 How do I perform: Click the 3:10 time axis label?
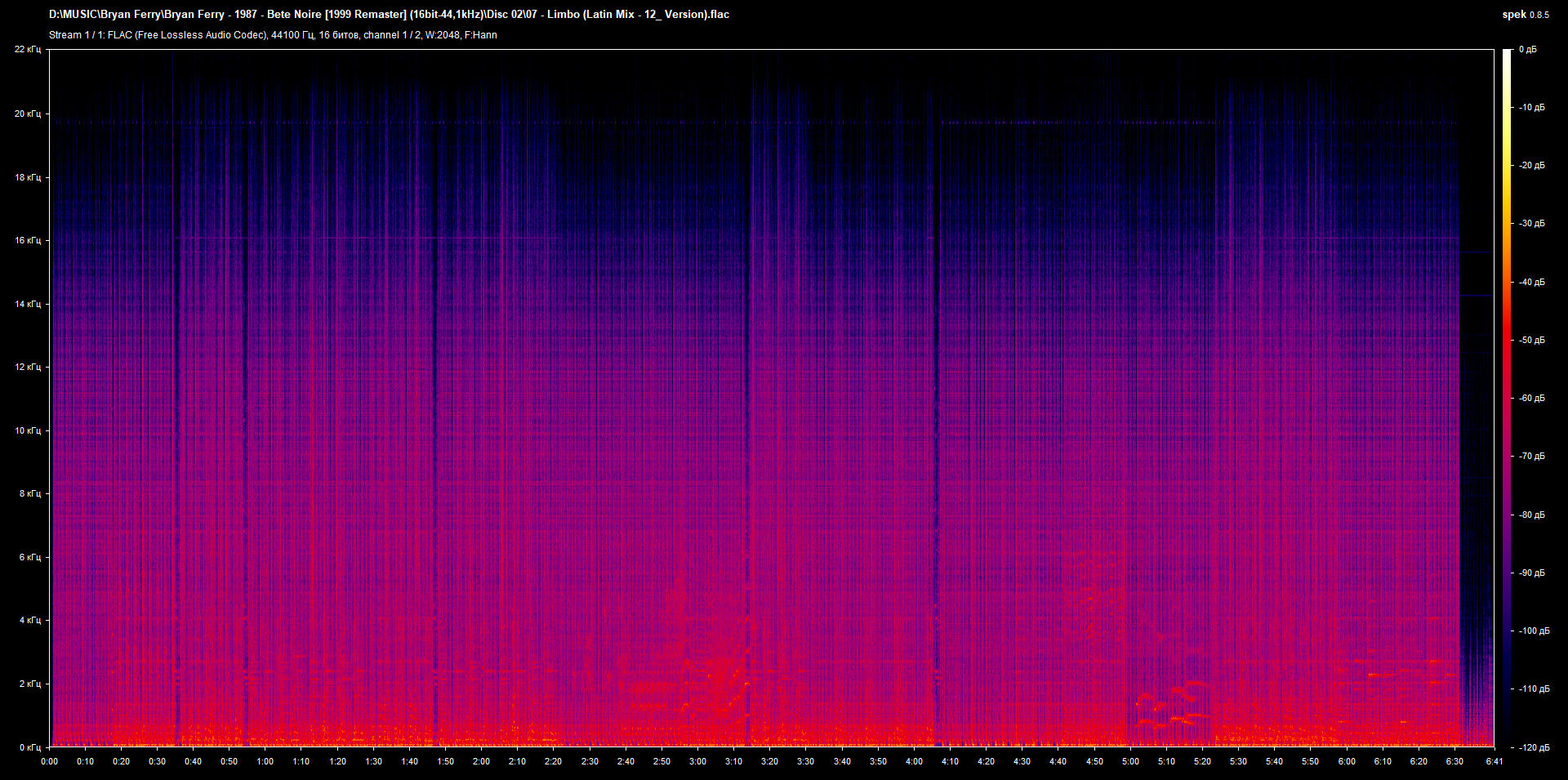pyautogui.click(x=733, y=762)
